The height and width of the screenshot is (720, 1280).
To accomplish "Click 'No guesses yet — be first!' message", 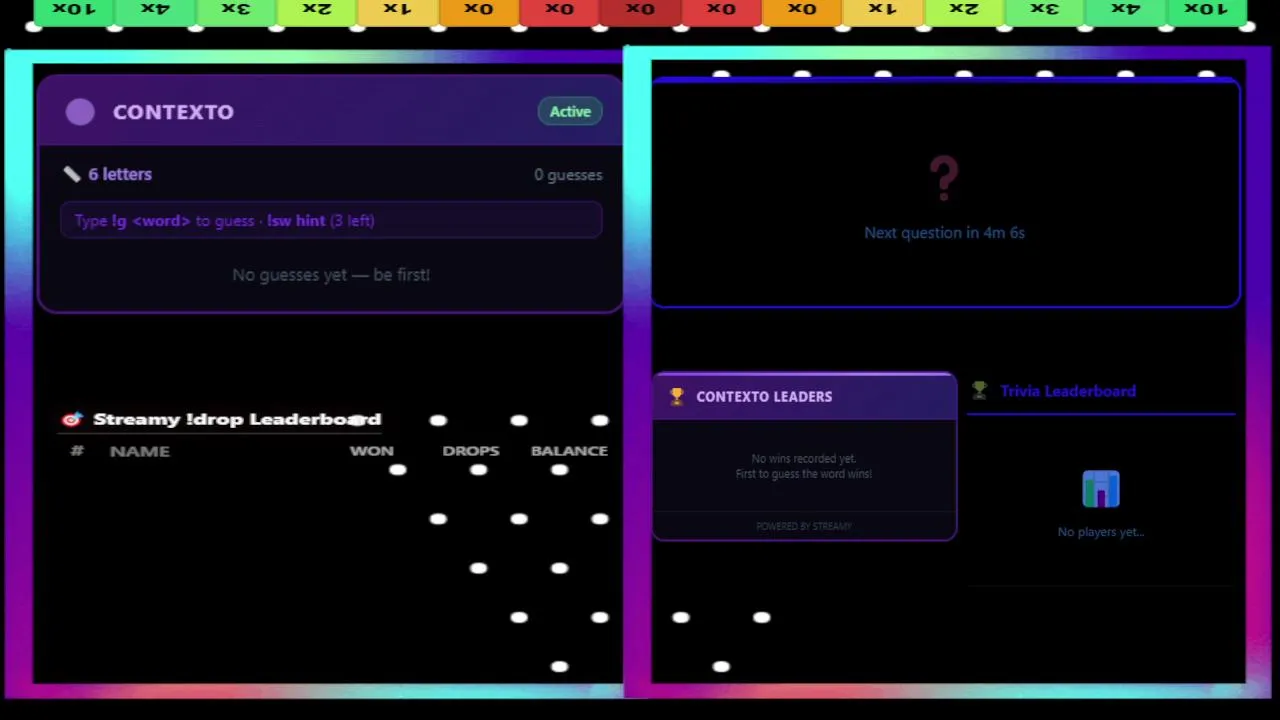I will (x=331, y=274).
